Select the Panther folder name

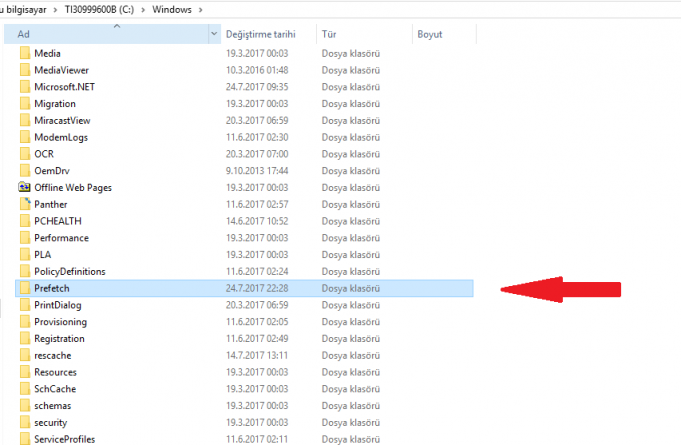(50, 204)
